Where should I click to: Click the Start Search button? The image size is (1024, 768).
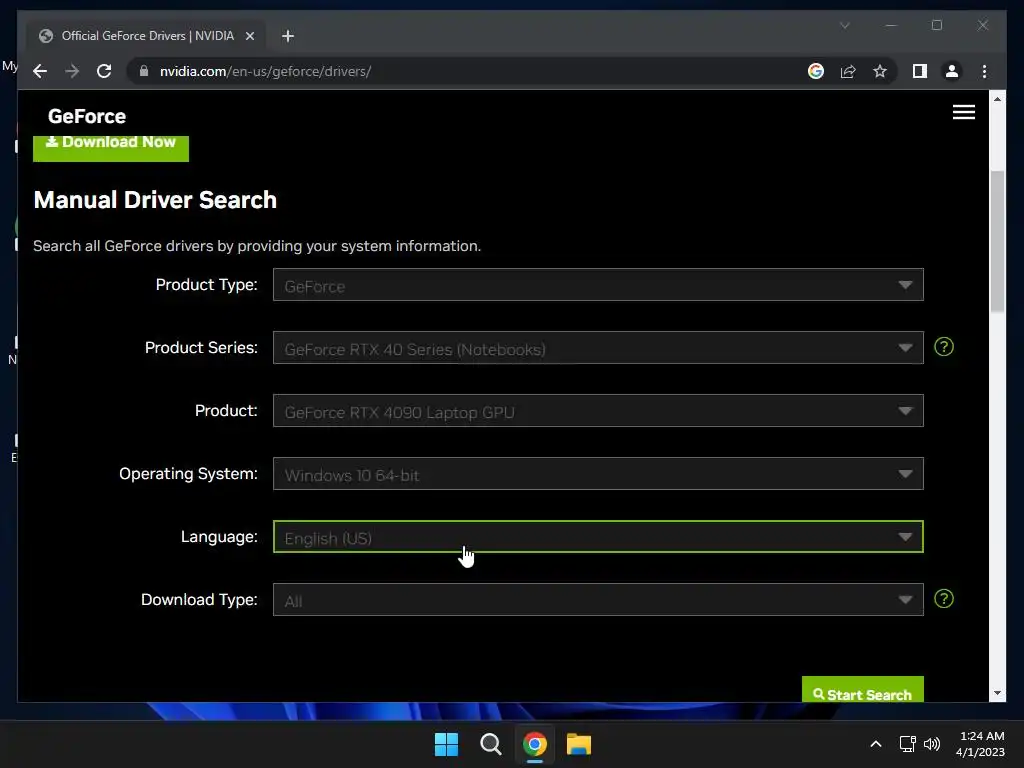click(863, 690)
